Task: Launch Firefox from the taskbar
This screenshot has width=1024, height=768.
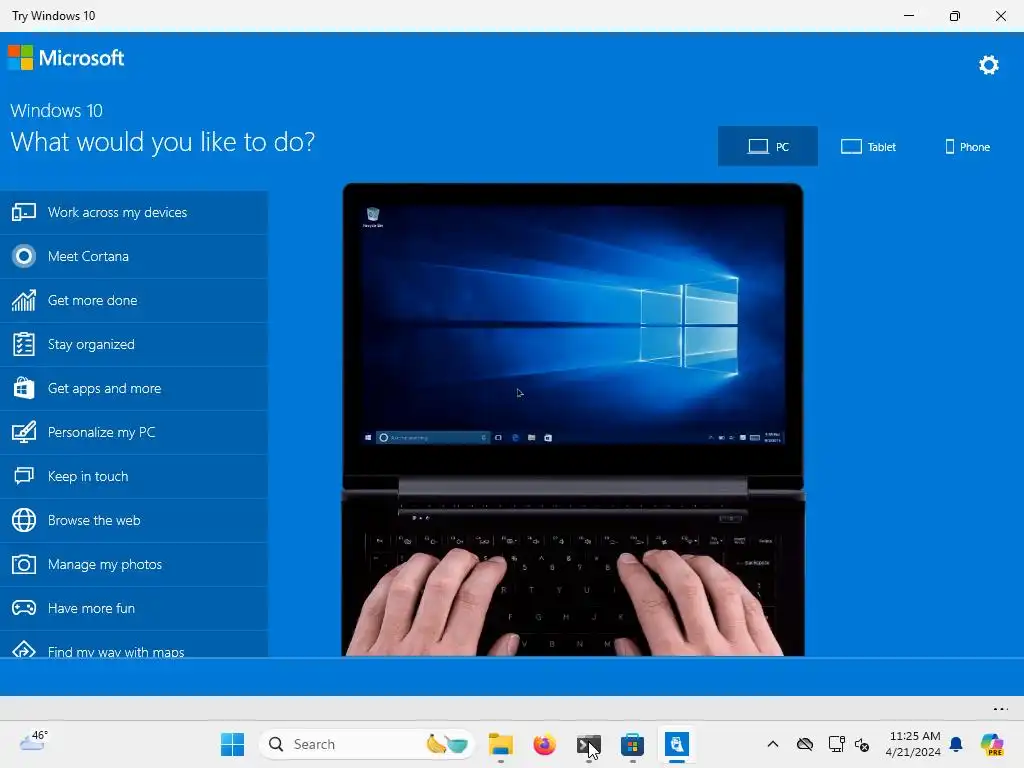Action: coord(544,744)
